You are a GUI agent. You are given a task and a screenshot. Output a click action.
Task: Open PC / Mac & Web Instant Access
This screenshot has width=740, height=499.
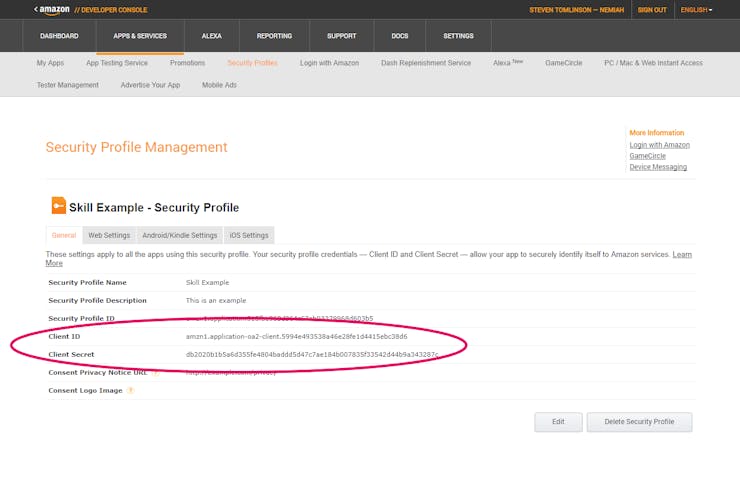click(653, 63)
